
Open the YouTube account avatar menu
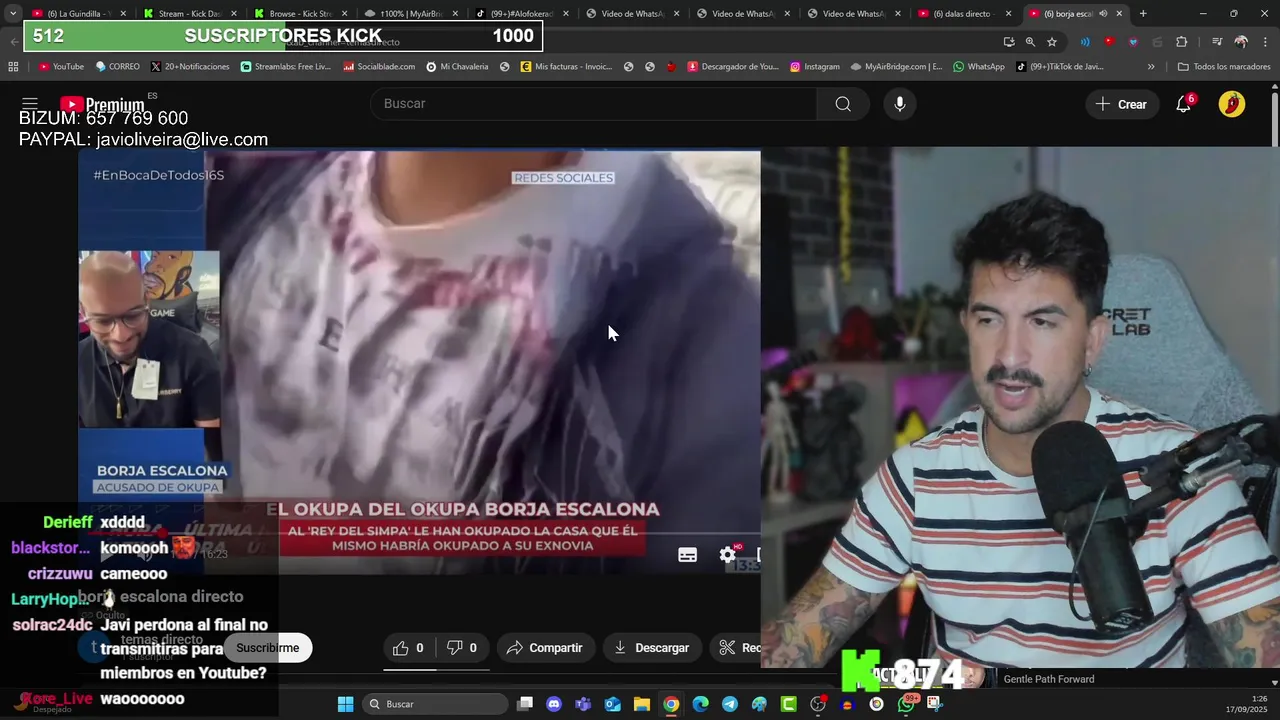pyautogui.click(x=1232, y=104)
